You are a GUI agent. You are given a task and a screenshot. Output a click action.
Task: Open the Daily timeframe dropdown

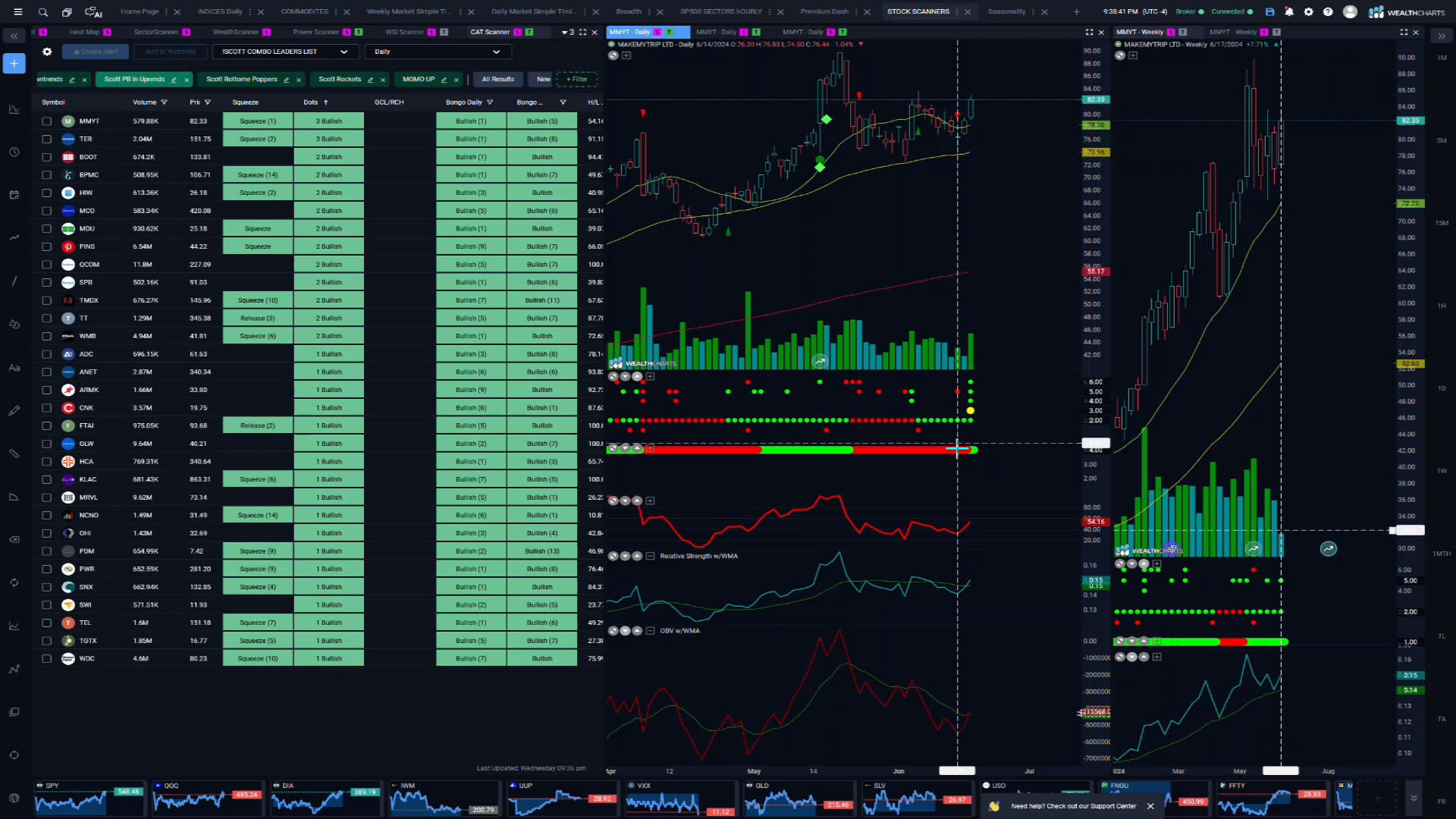(x=438, y=52)
